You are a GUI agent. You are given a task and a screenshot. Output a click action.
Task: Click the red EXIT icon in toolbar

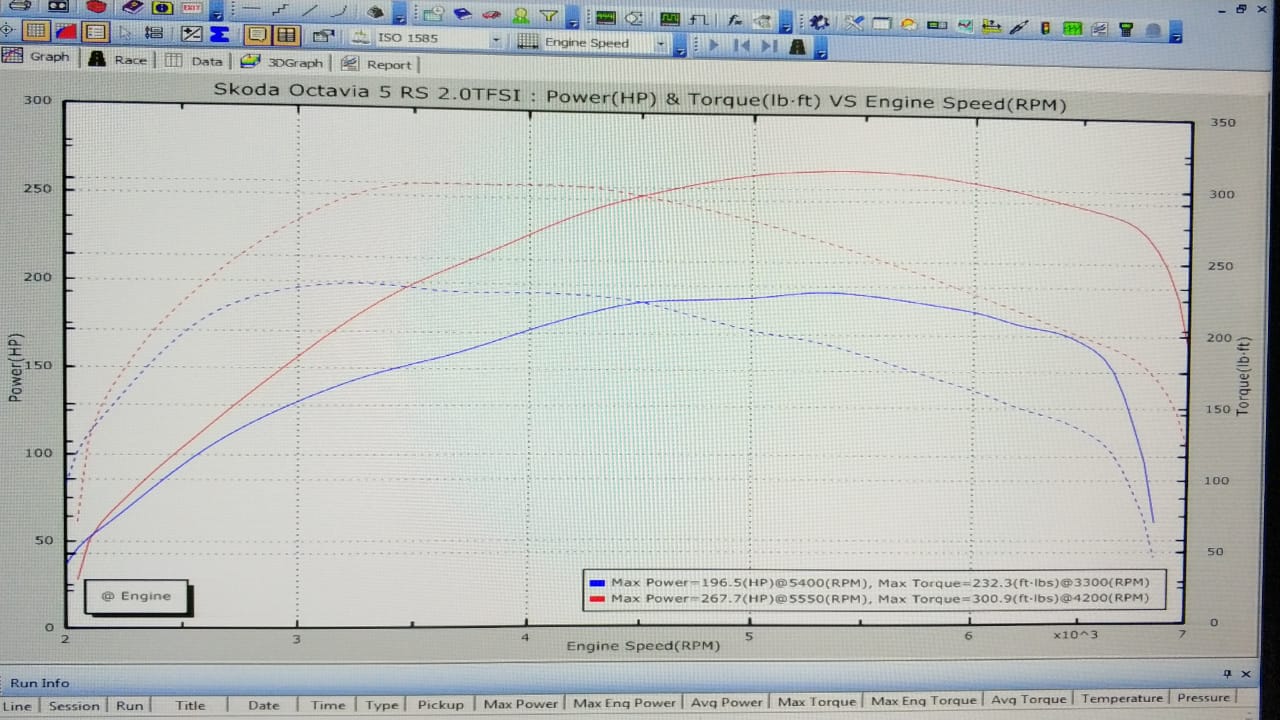pyautogui.click(x=191, y=6)
